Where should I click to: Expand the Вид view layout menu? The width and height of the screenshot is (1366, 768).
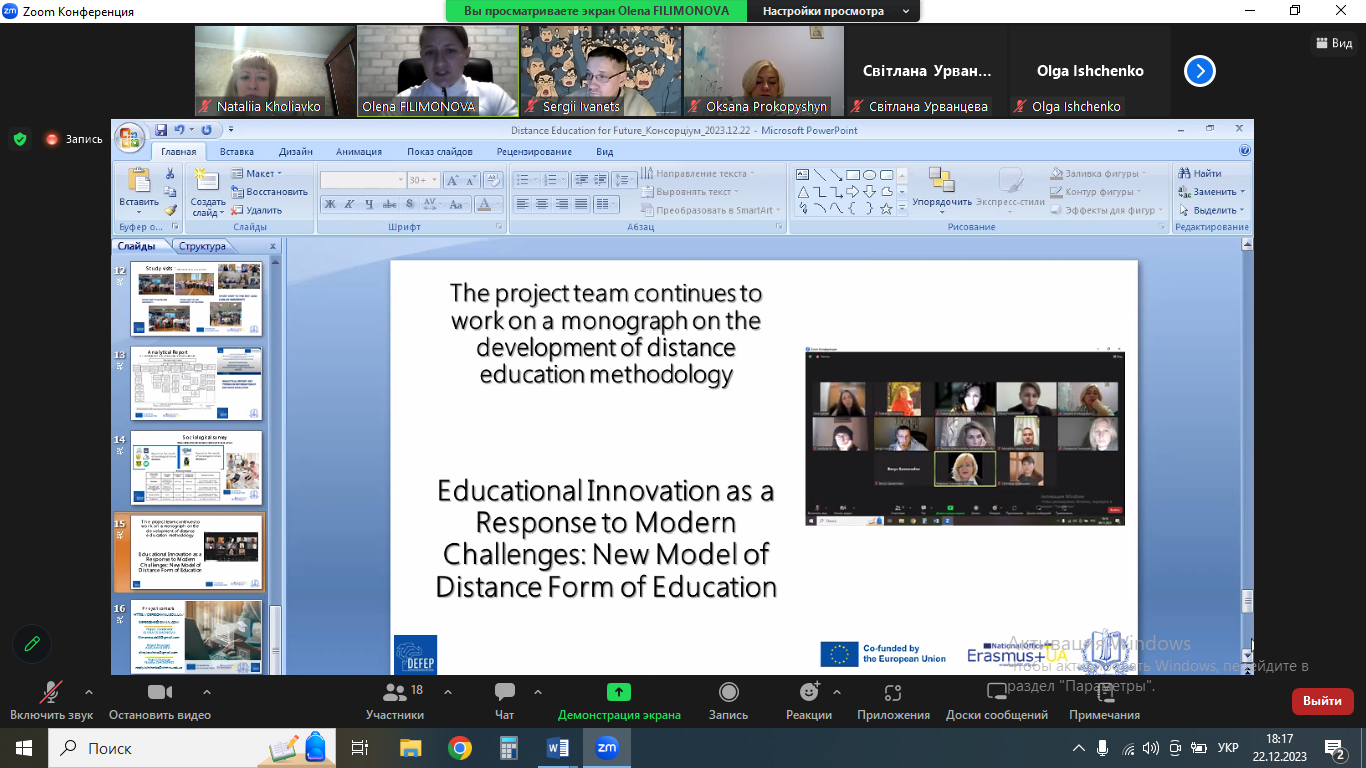(1332, 43)
